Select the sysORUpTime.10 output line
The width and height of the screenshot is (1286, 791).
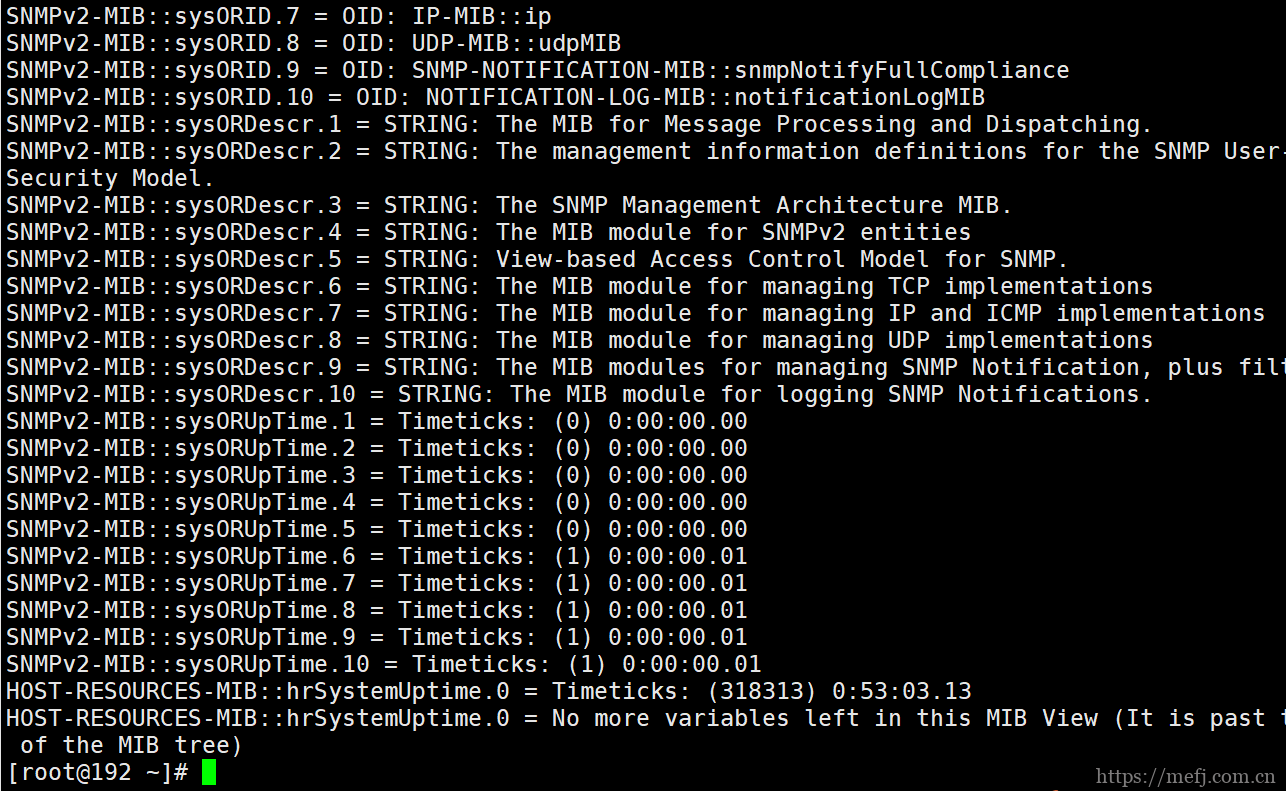pyautogui.click(x=383, y=664)
